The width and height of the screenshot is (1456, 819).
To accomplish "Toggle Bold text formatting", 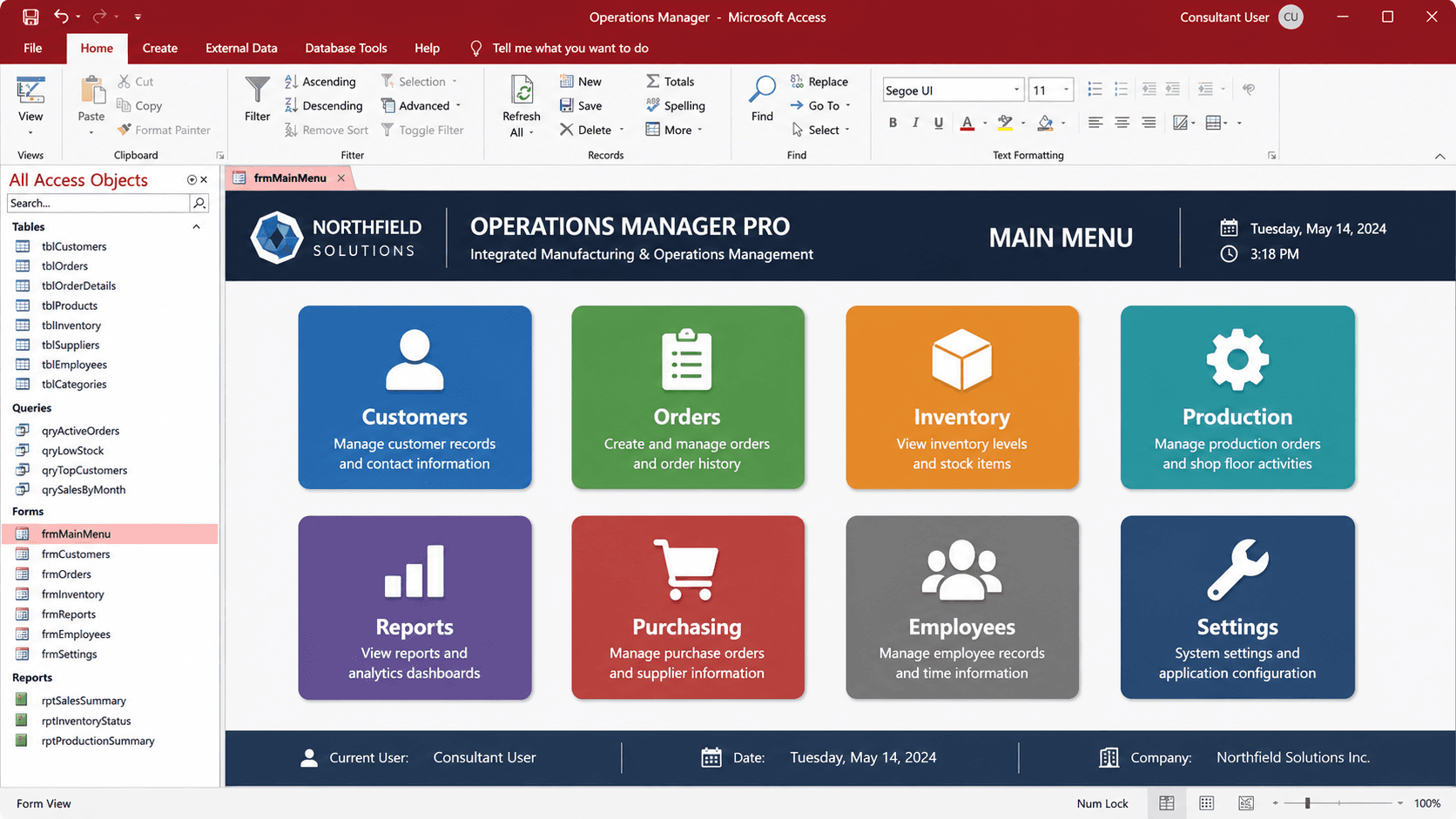I will 893,123.
